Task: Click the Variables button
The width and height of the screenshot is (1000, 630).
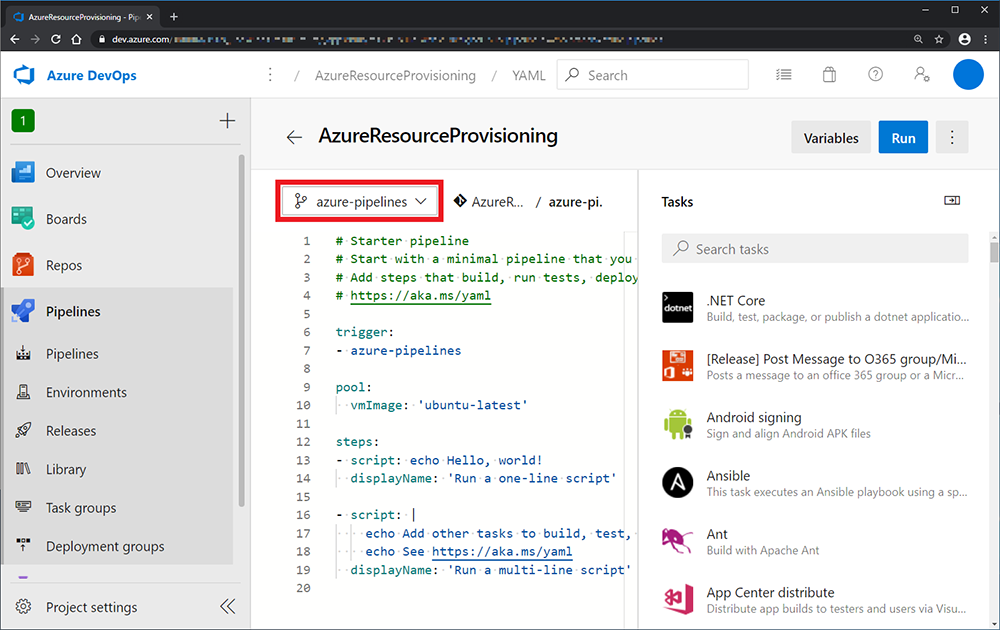Action: (831, 137)
